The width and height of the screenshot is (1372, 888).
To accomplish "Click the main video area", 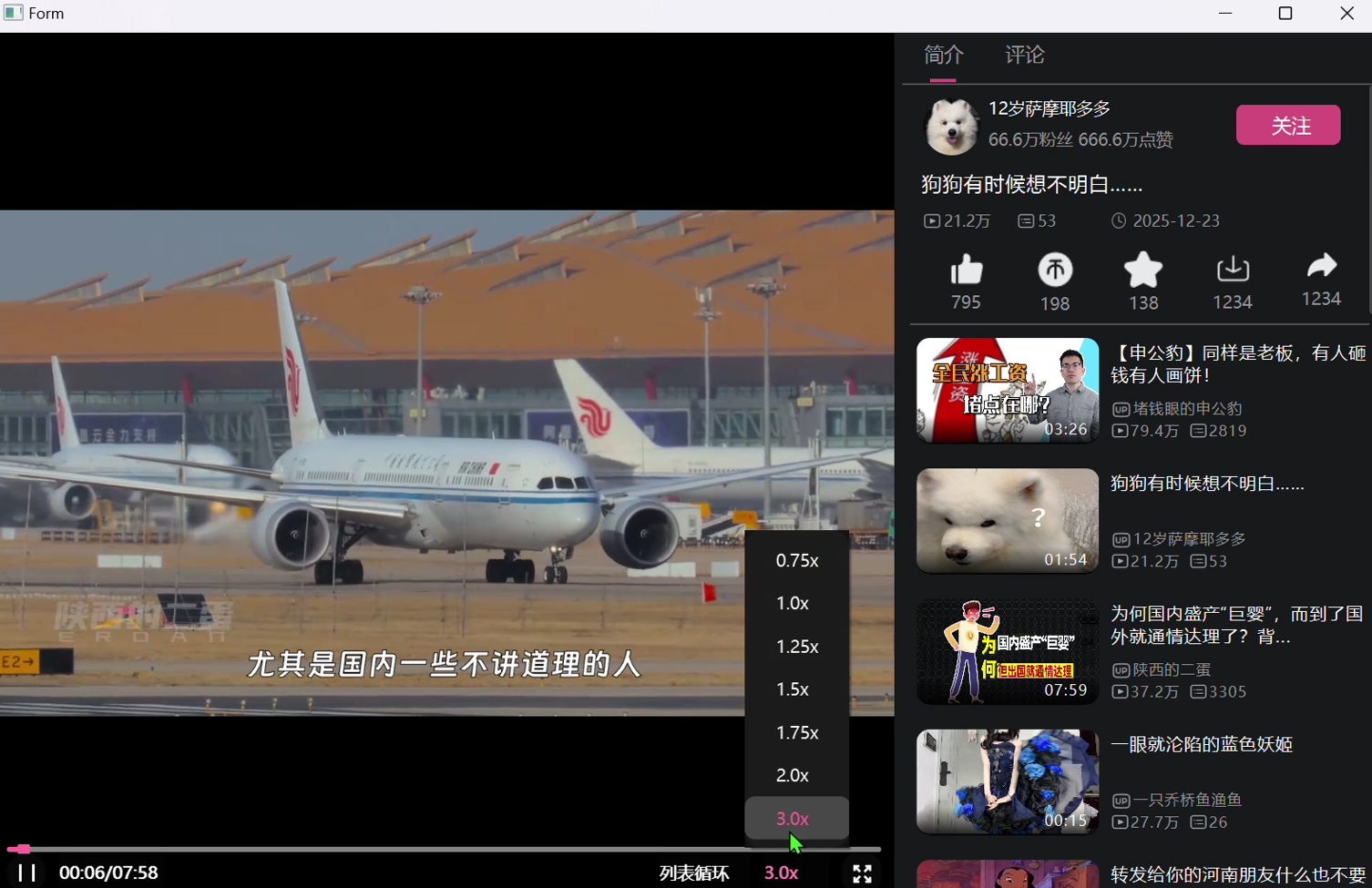I will 446,463.
